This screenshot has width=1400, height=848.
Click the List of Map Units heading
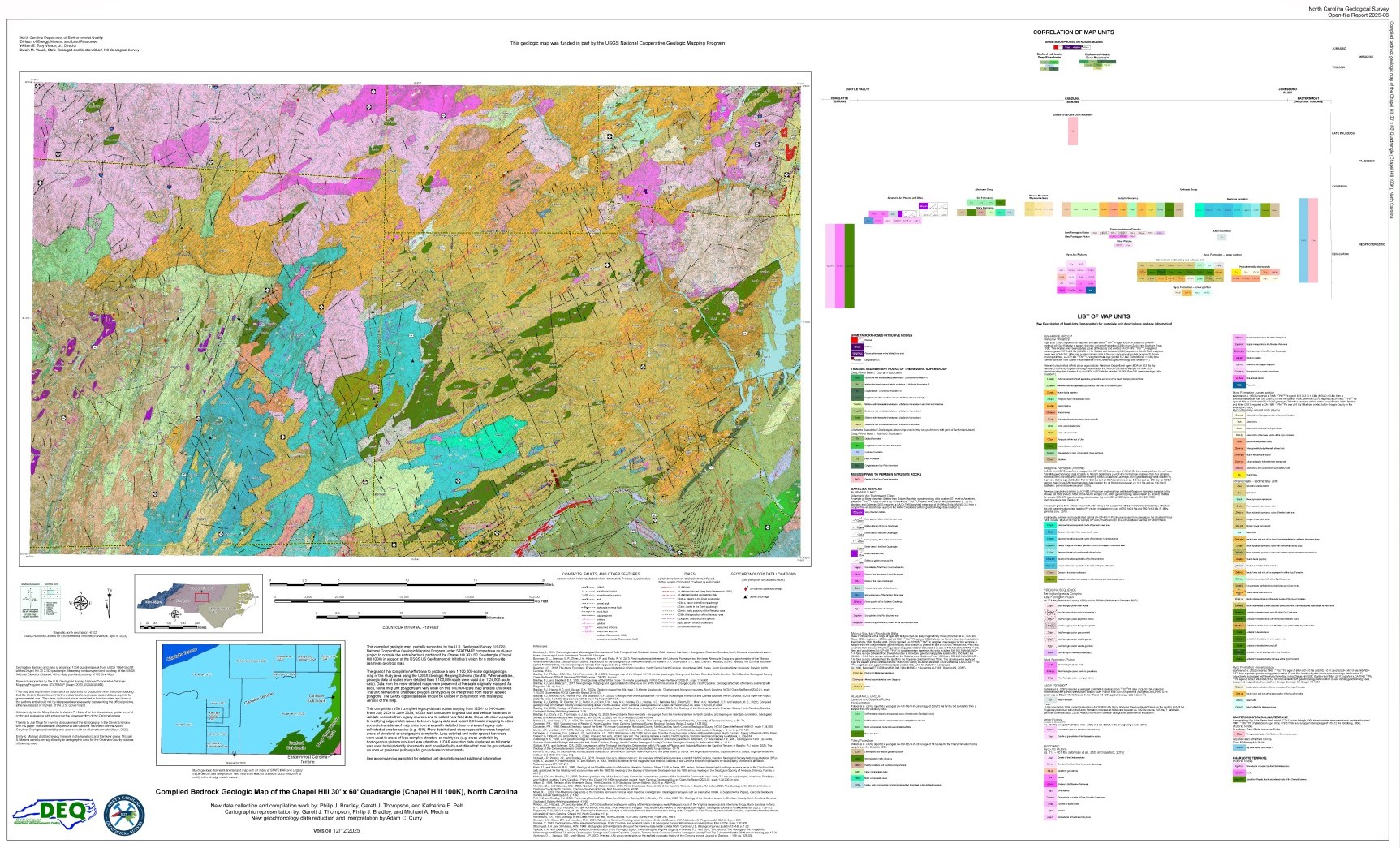point(1103,316)
